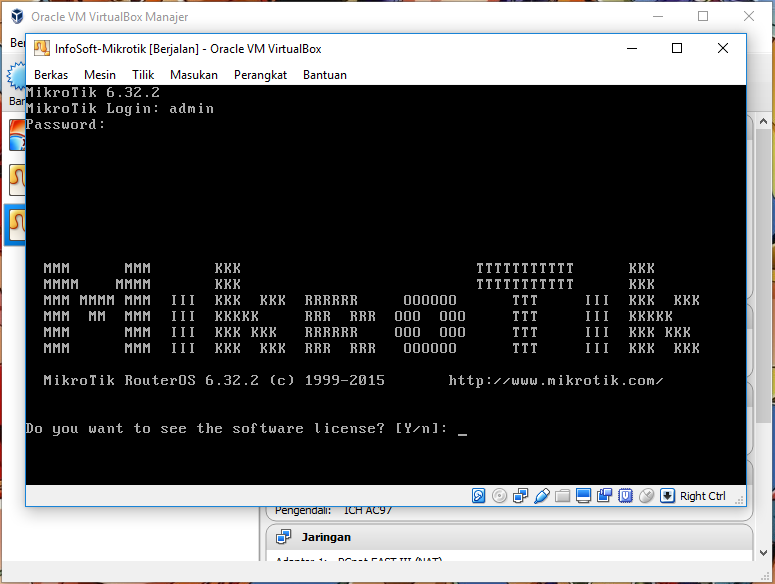Click the 'MikroTik RouterOS 6.32.2' version text
The image size is (775, 584).
[151, 380]
